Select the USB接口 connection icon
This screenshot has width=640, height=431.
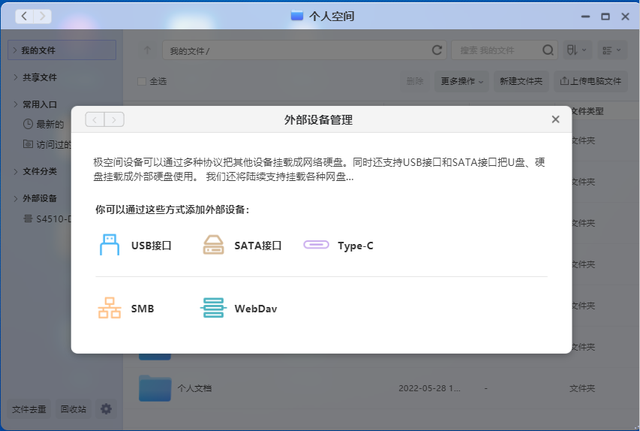109,245
